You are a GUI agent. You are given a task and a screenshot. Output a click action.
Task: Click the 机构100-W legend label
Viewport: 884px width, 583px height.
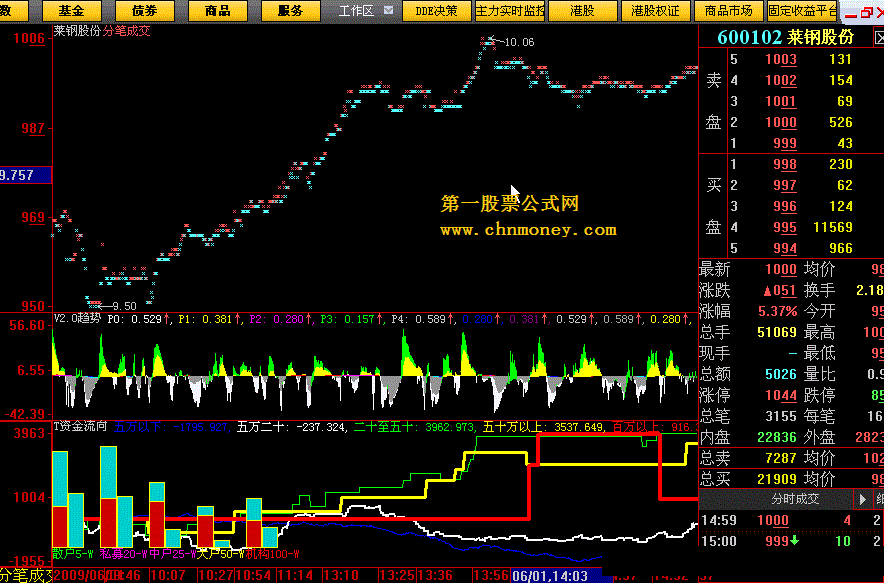[x=272, y=554]
